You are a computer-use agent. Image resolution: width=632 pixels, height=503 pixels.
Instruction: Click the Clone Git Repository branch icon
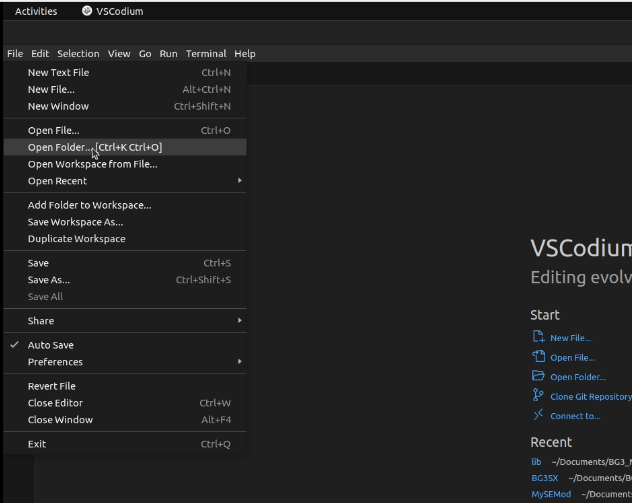[538, 395]
